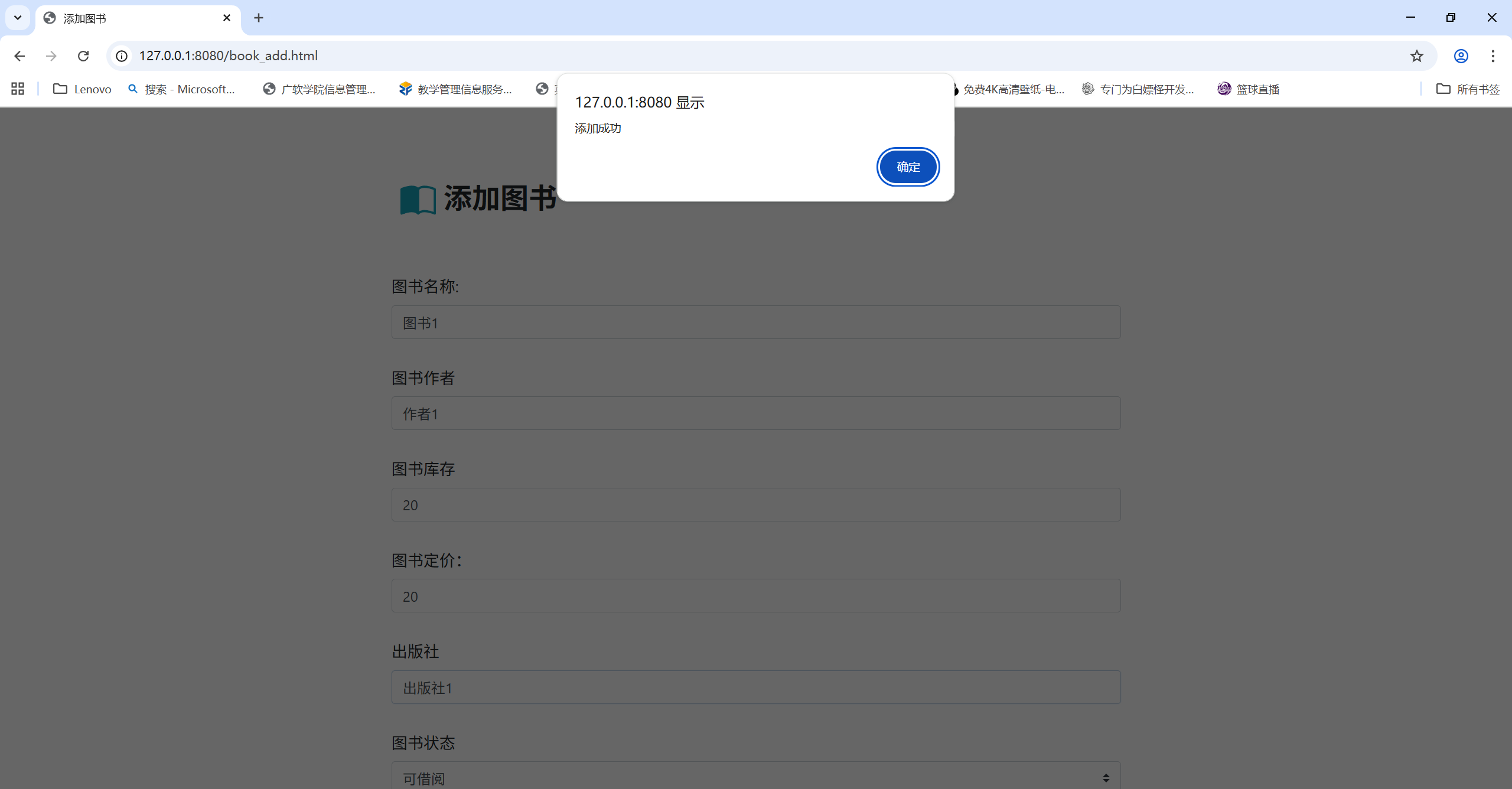Click the 确定 button in the alert
Screen dimensions: 1512x789
[908, 167]
